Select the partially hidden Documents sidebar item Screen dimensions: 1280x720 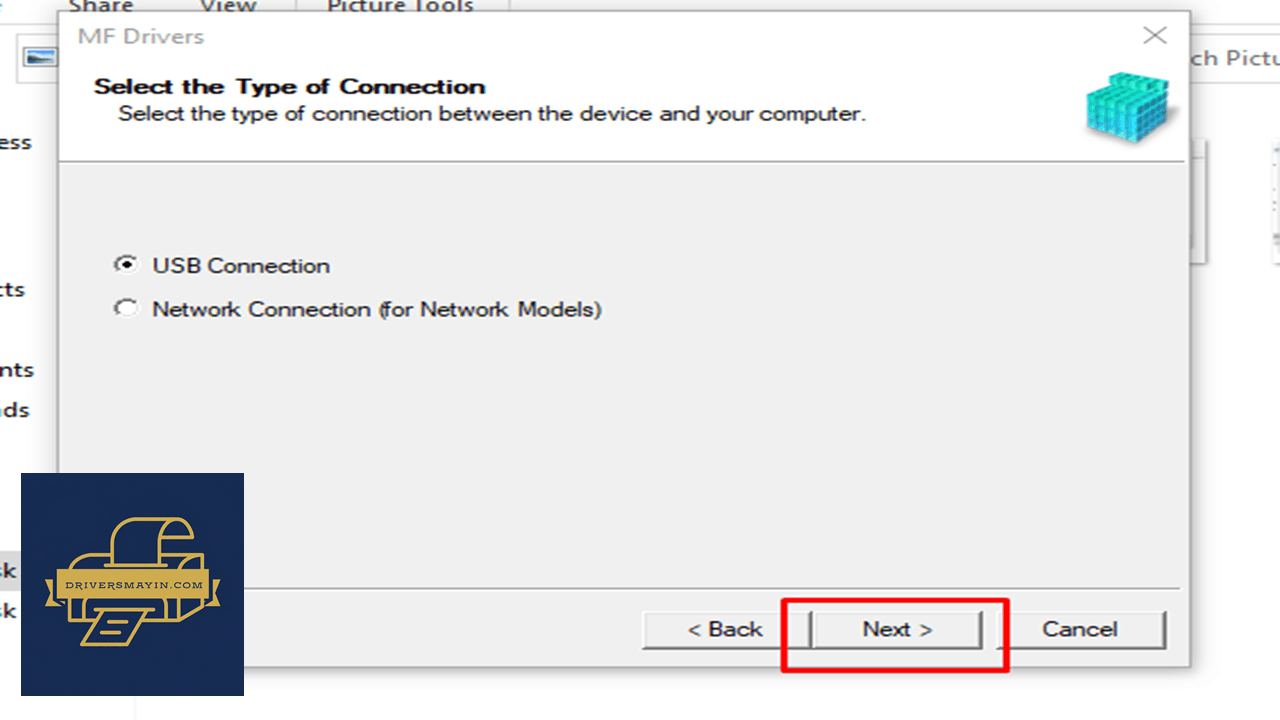point(17,370)
